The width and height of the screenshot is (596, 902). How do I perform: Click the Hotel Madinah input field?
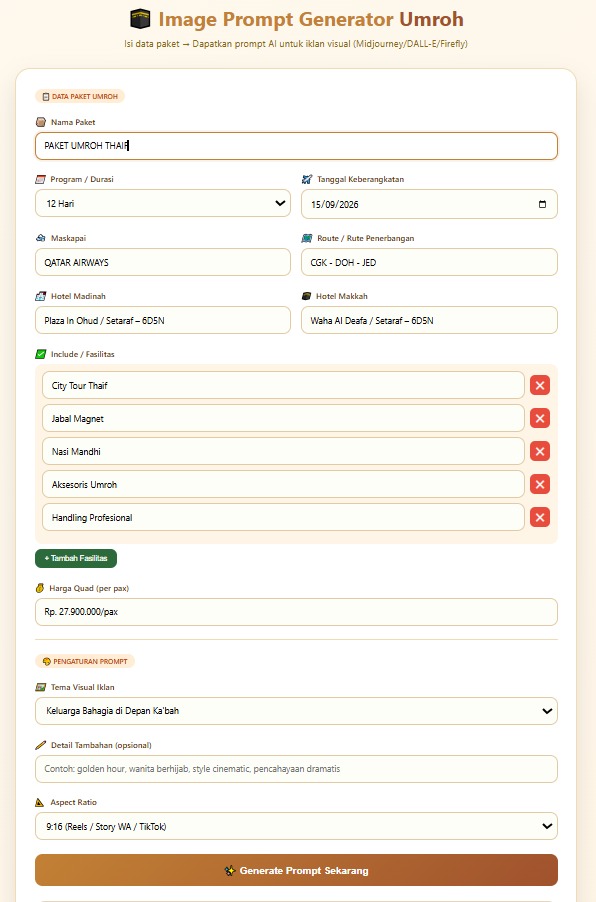[163, 320]
